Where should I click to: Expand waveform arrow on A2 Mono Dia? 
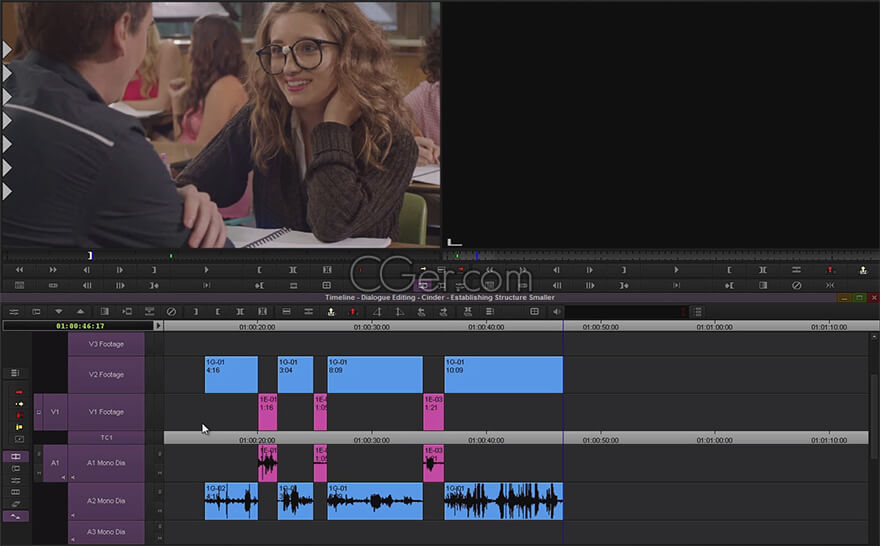[73, 515]
